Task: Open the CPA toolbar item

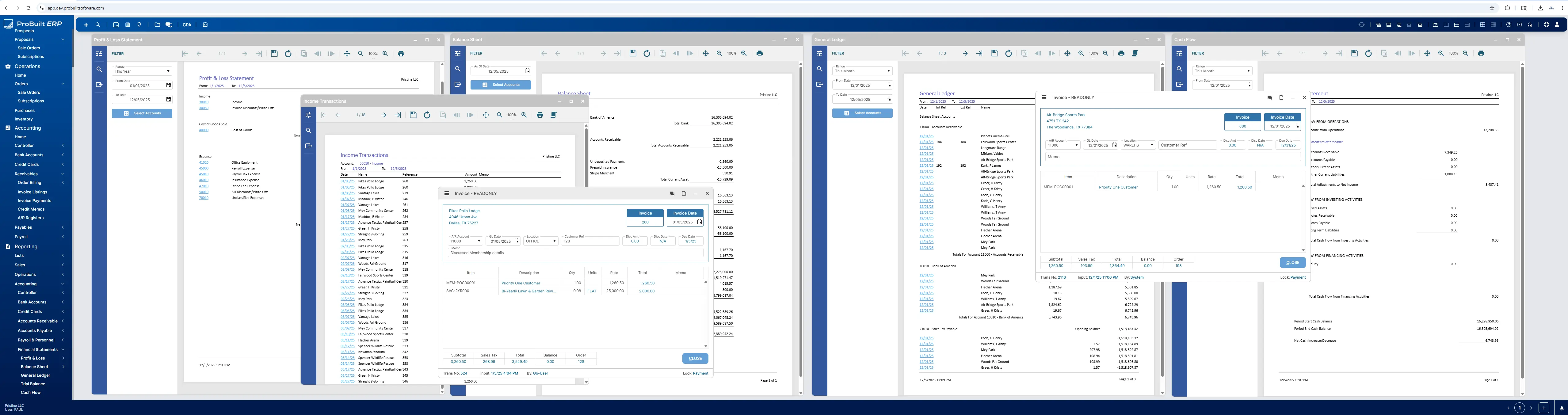Action: click(187, 25)
